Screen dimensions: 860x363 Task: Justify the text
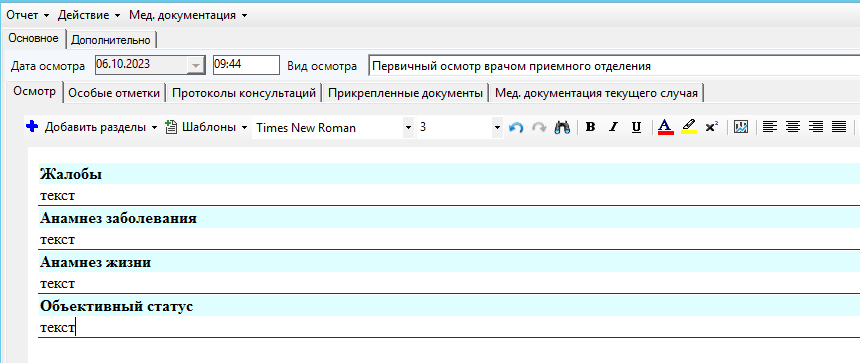(839, 128)
